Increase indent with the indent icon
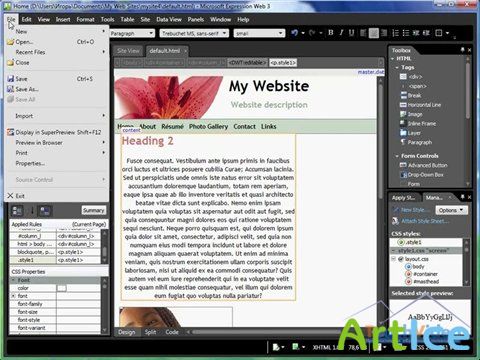 click(x=426, y=33)
